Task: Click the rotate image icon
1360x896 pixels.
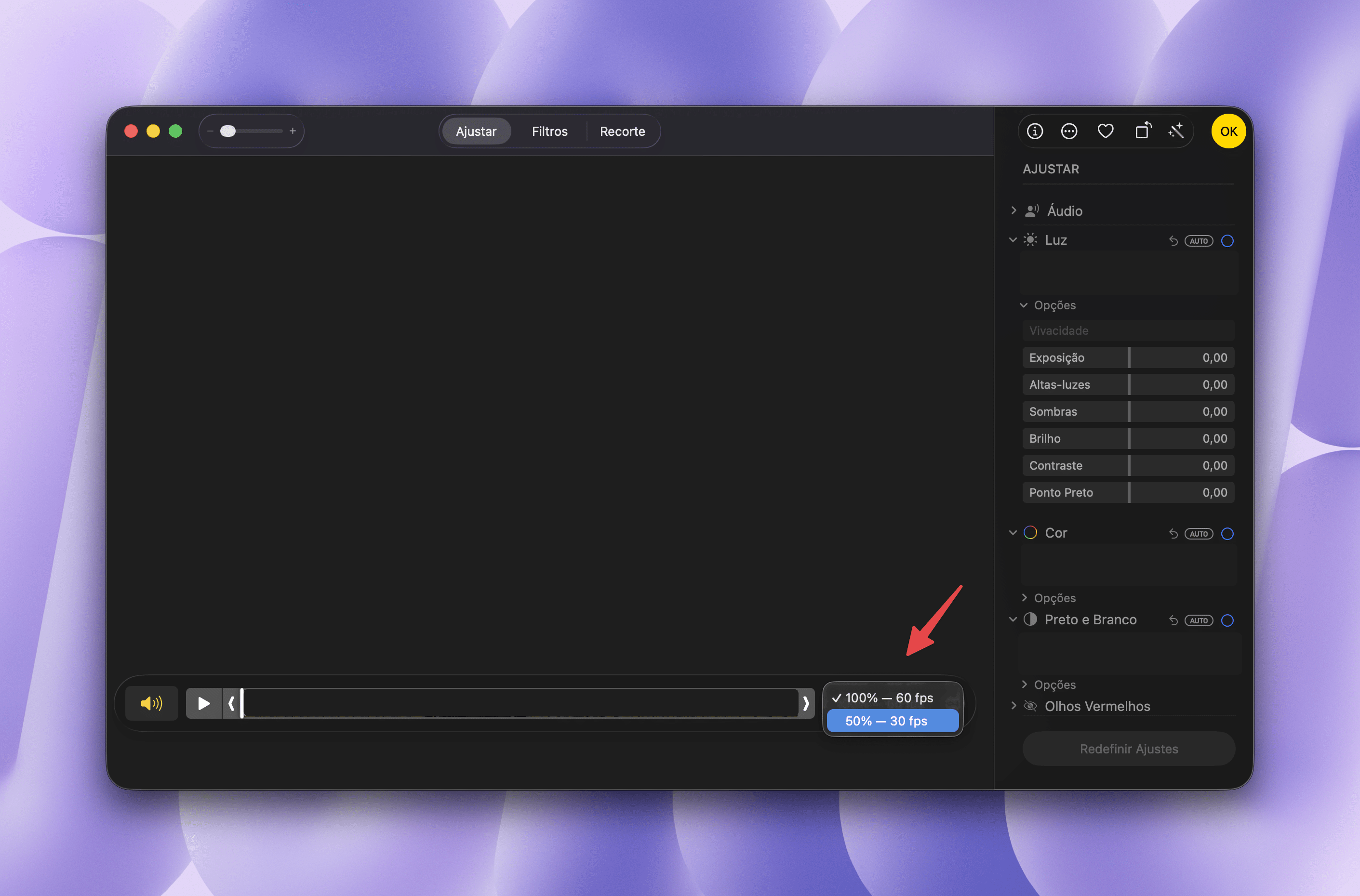Action: click(x=1142, y=132)
